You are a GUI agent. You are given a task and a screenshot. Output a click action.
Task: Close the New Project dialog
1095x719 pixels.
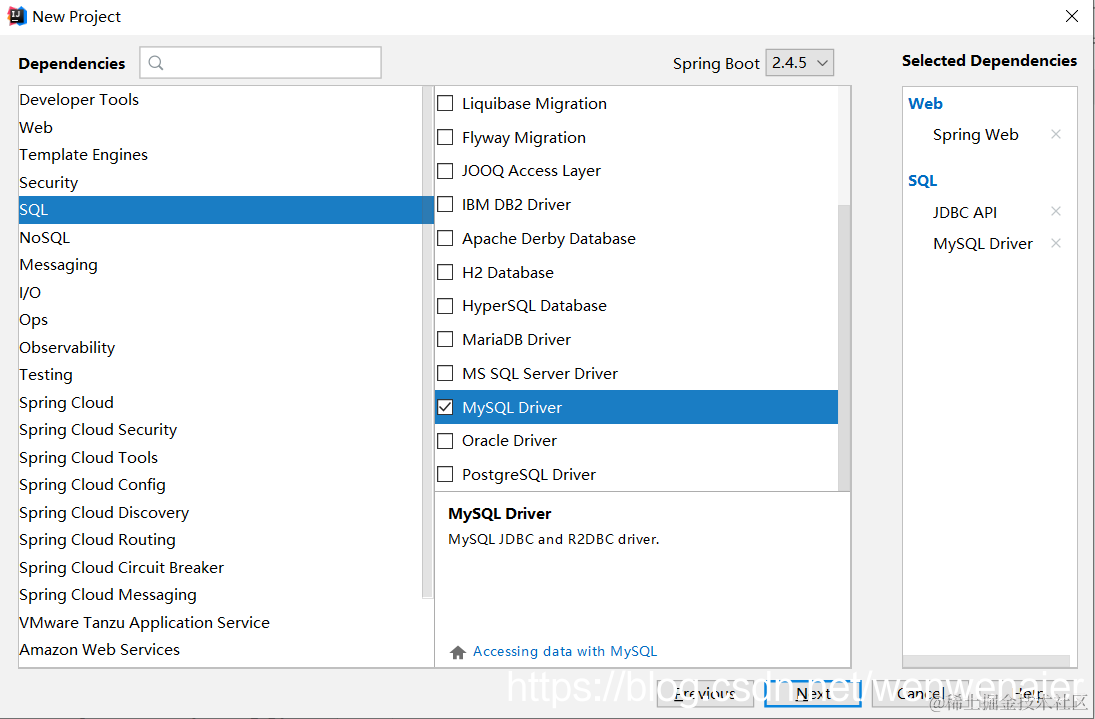point(1072,16)
